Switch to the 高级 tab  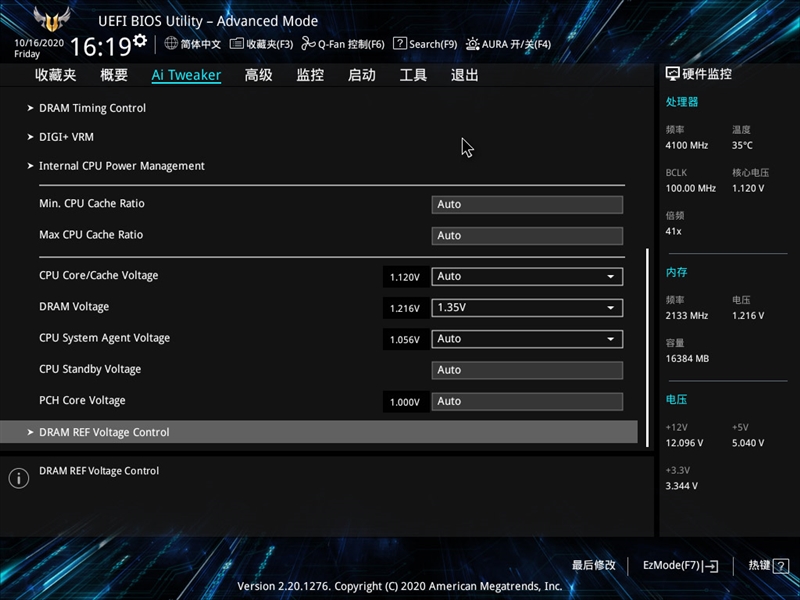pos(259,75)
